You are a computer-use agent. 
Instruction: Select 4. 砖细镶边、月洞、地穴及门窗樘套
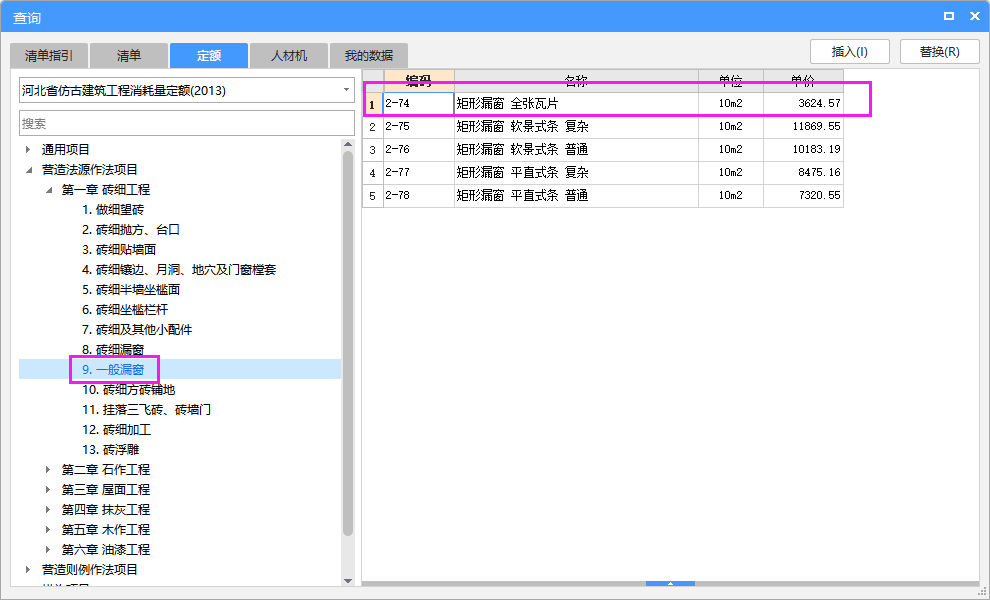point(179,270)
